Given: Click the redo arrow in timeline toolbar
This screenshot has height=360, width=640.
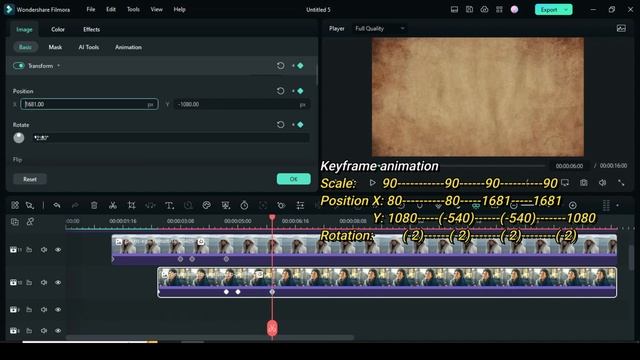Looking at the screenshot, I should (x=75, y=205).
